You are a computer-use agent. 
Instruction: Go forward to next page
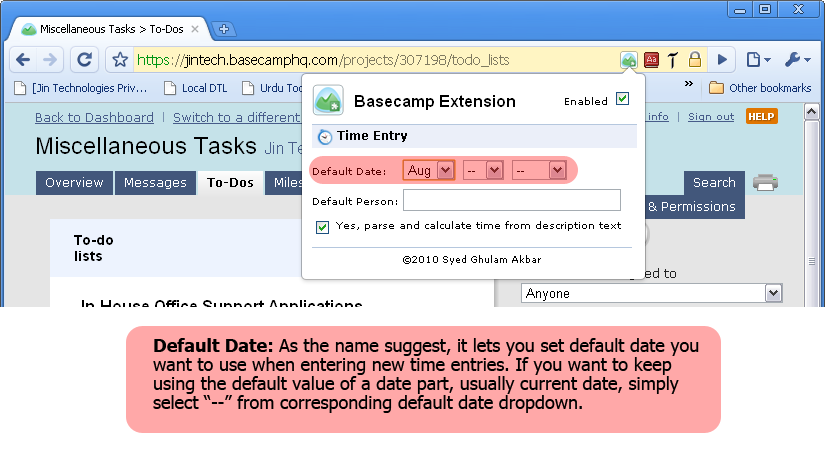(50, 59)
